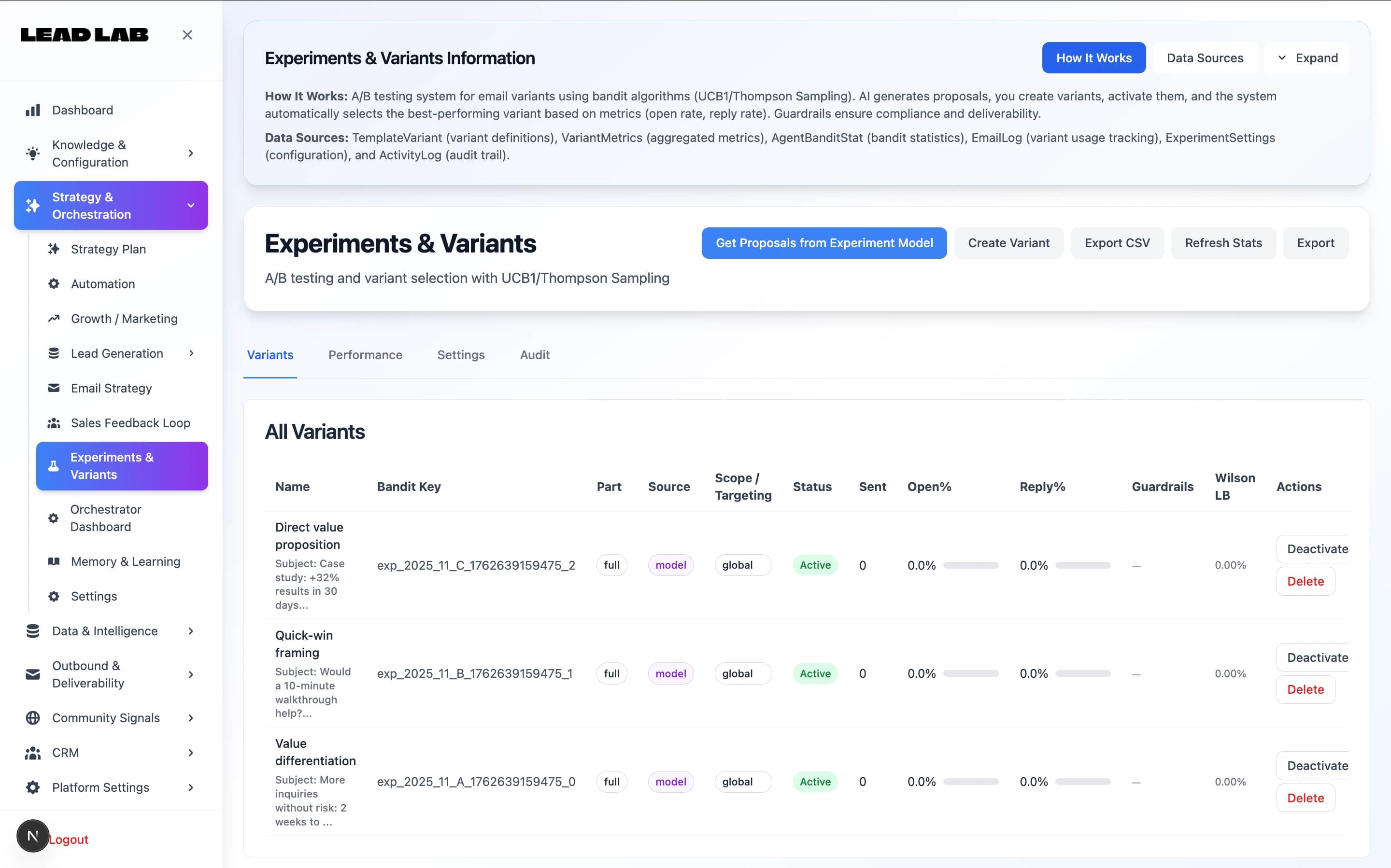Image resolution: width=1391 pixels, height=868 pixels.
Task: Click the Community Signals globe icon
Action: (x=33, y=717)
